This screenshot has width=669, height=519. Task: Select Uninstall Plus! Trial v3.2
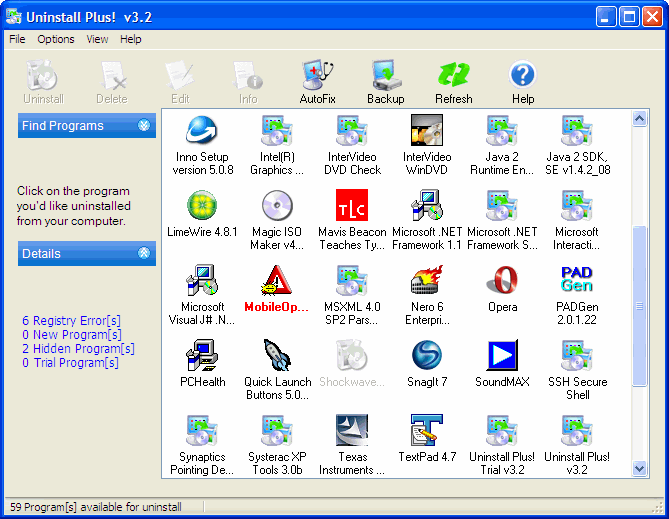pos(502,445)
